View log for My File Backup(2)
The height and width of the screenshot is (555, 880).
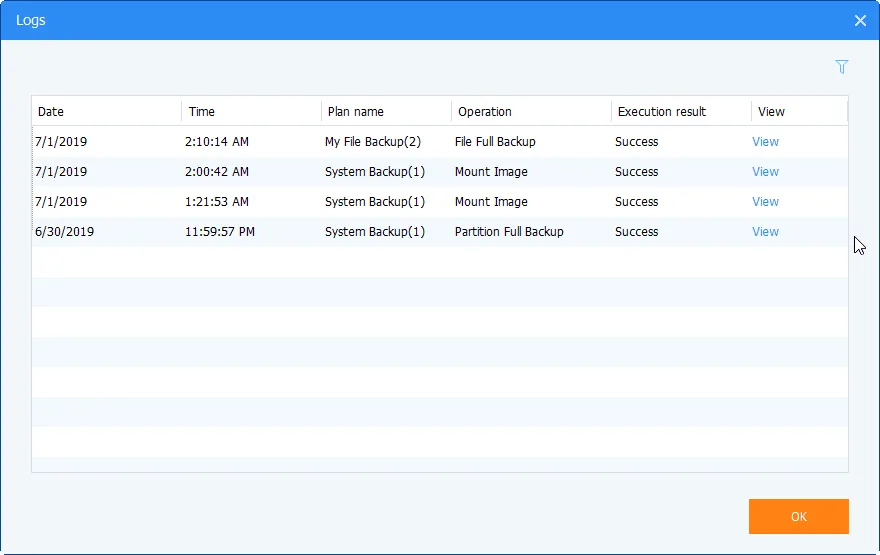[765, 141]
